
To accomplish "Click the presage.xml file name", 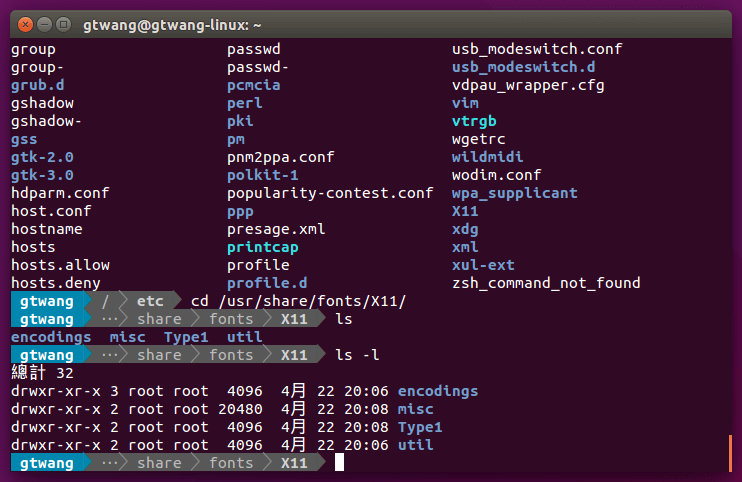I will [276, 229].
